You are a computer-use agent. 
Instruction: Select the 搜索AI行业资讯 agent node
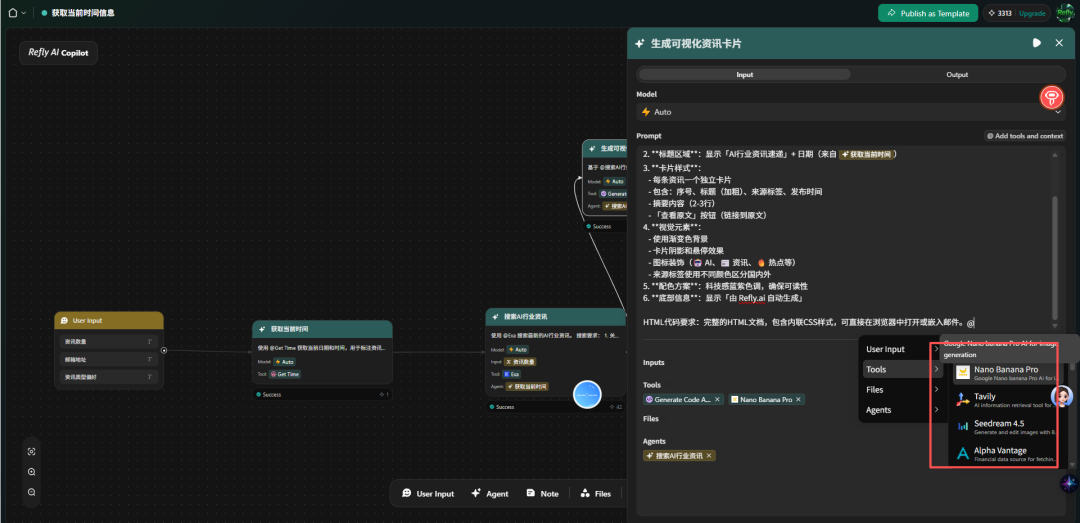(x=555, y=353)
